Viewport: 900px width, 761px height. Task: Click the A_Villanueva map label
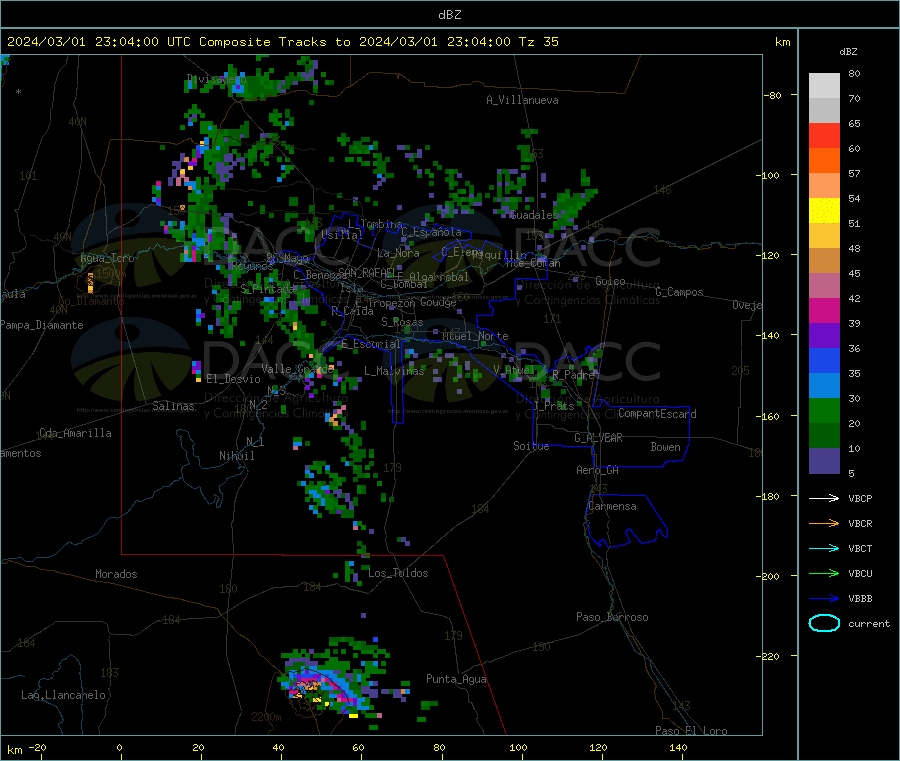(522, 100)
